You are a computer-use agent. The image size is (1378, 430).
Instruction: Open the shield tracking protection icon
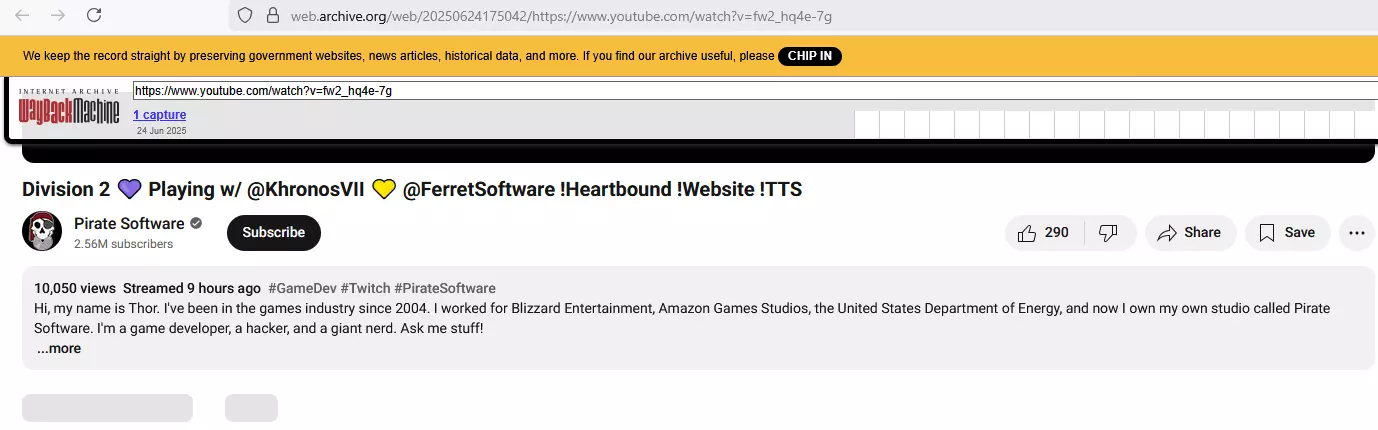pos(246,16)
